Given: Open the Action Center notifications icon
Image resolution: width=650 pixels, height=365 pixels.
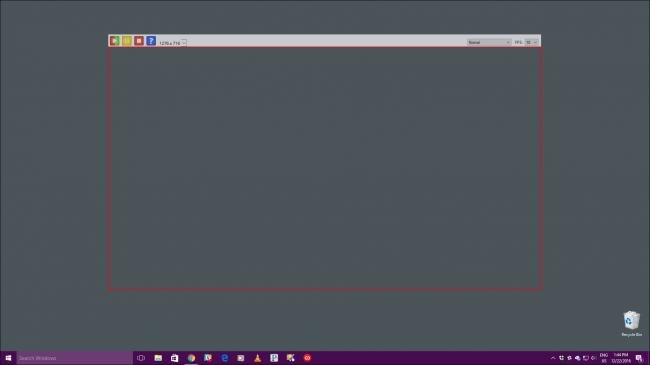Looking at the screenshot, I should click(639, 358).
